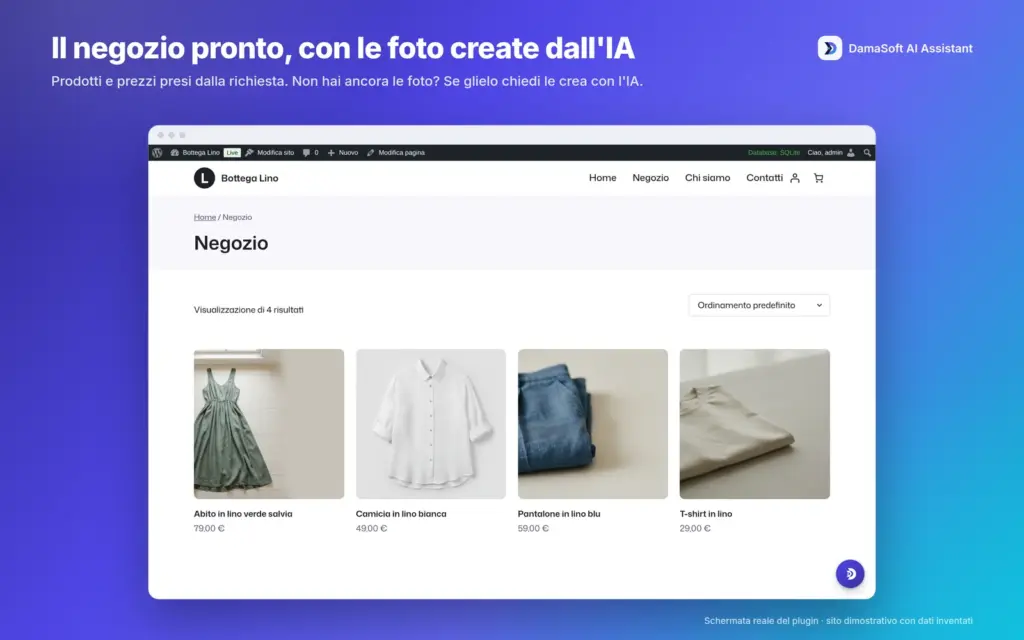The image size is (1024, 640).
Task: Click the 59,00 € price
Action: (x=533, y=528)
